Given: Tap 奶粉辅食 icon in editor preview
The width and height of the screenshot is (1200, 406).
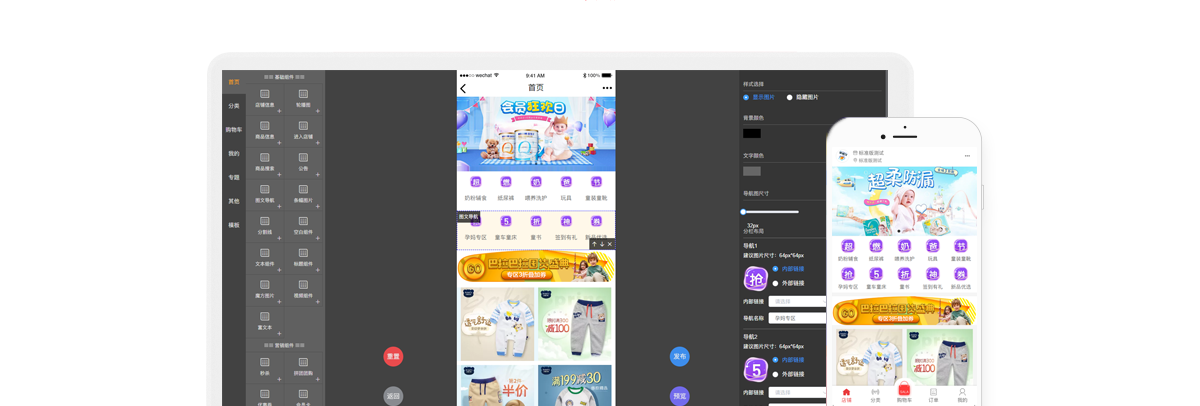Looking at the screenshot, I should pyautogui.click(x=476, y=188).
